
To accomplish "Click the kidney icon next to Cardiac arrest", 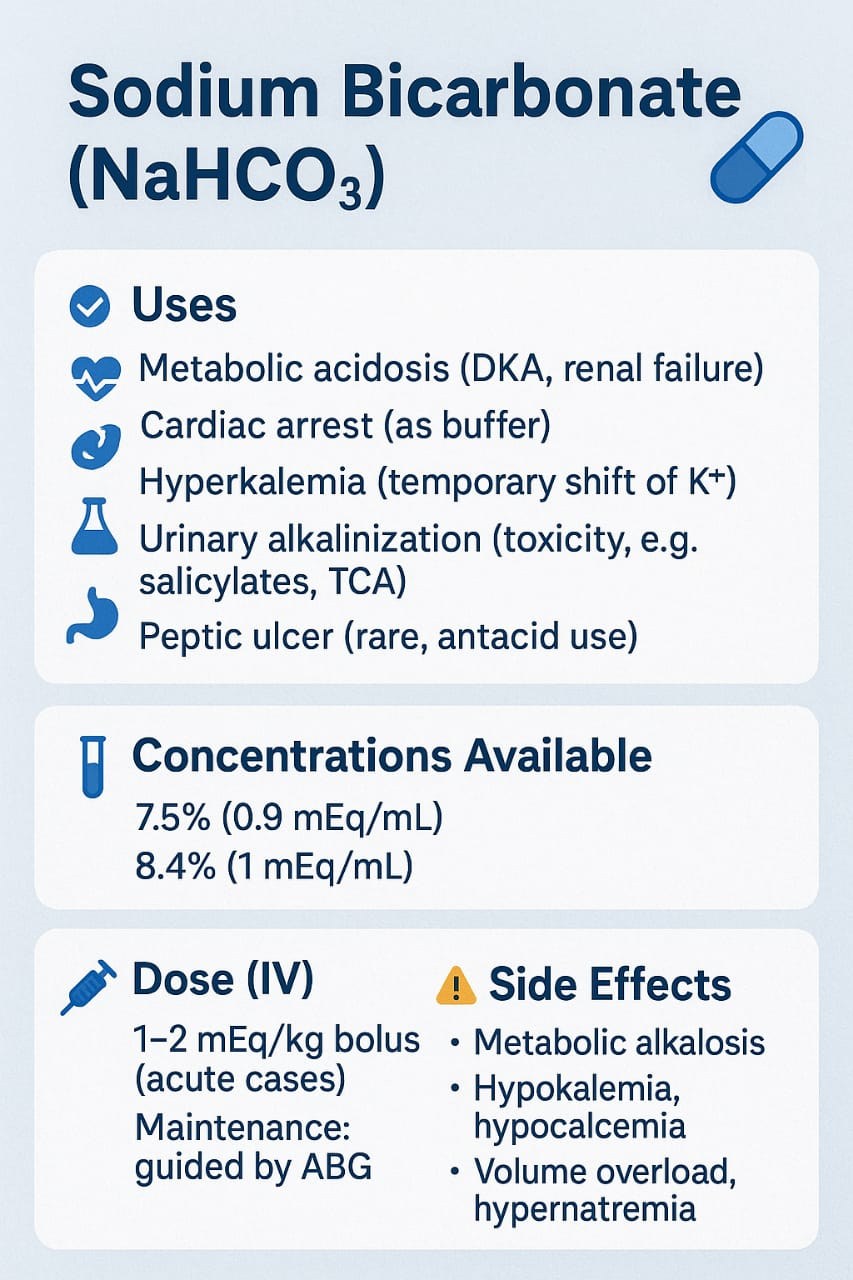I will [x=93, y=443].
